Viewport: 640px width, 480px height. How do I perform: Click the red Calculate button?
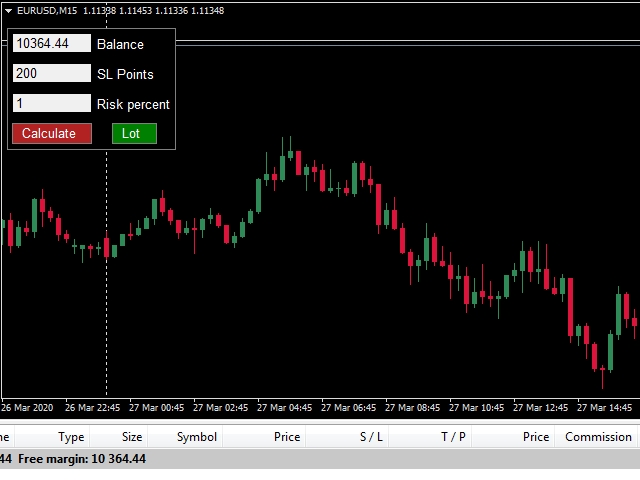click(x=52, y=133)
